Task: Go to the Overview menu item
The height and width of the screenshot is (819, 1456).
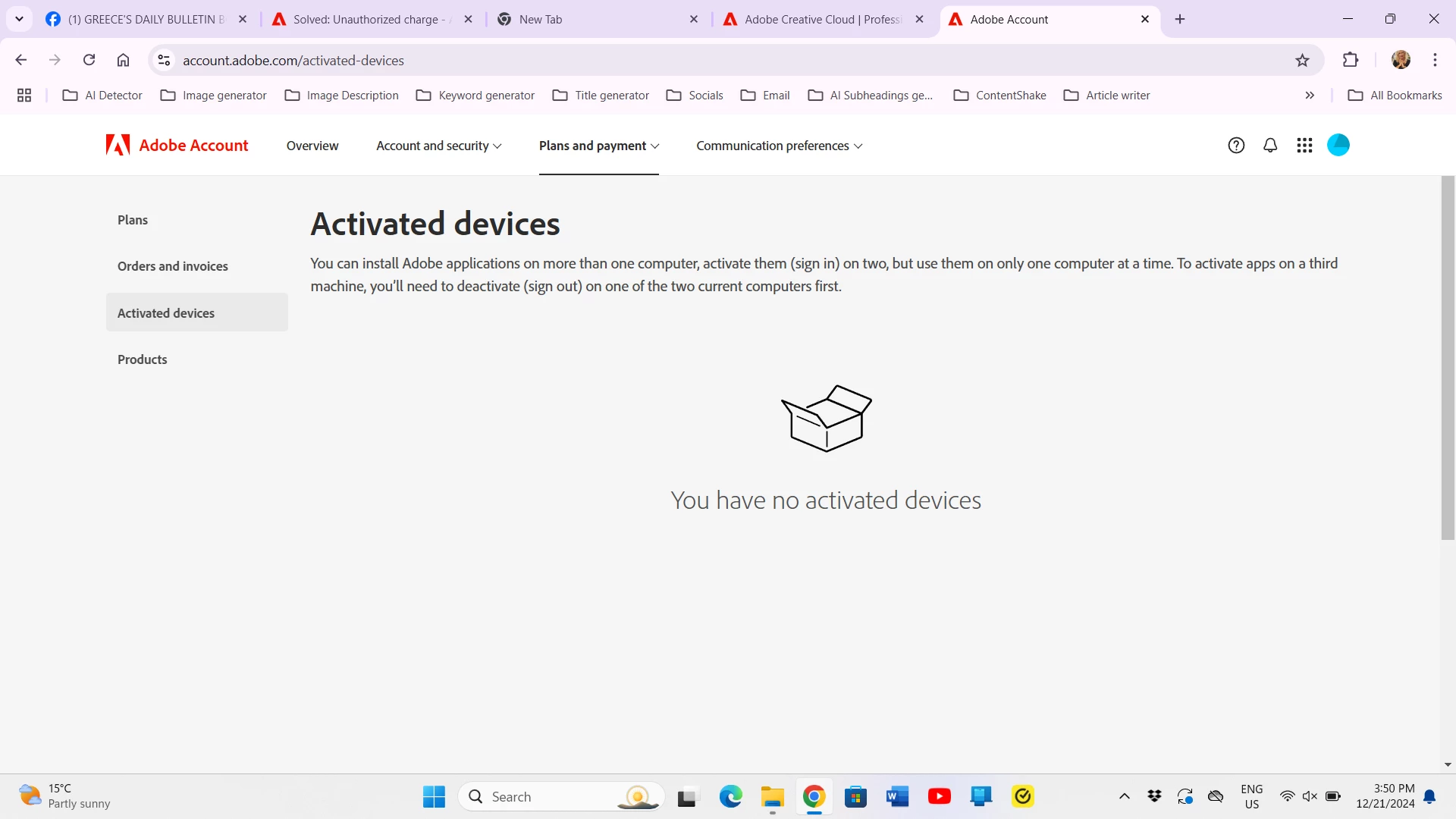Action: pos(312,146)
